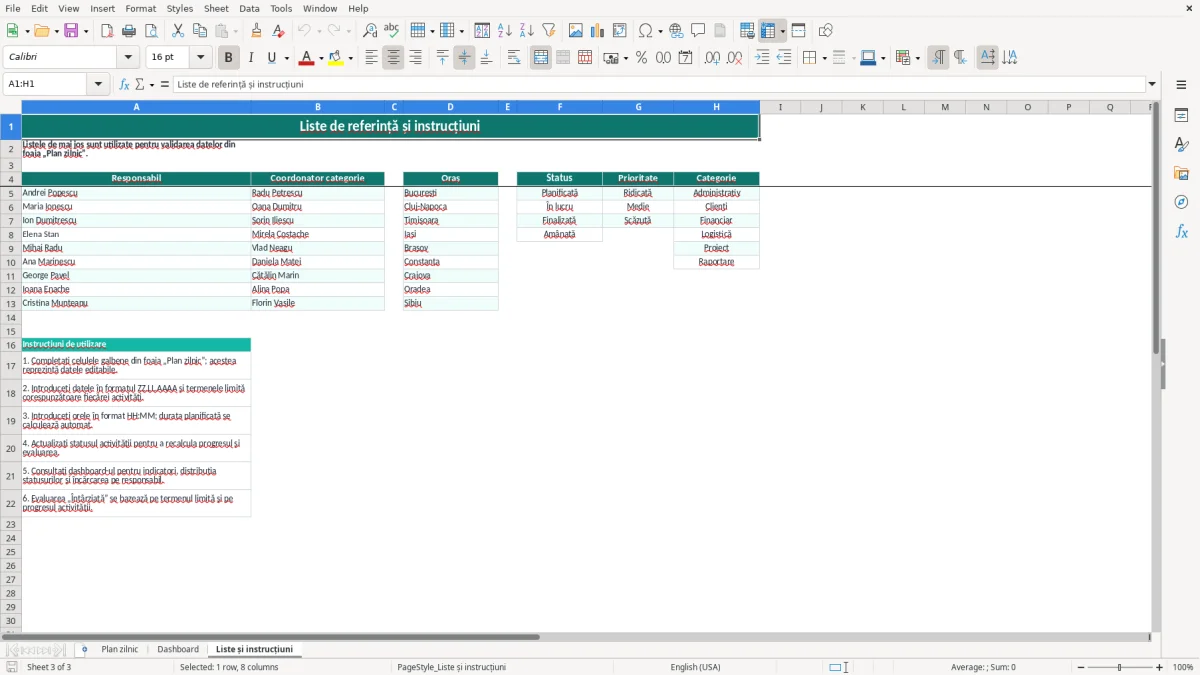Viewport: 1200px width, 675px height.
Task: Open Save options dropdown arrow
Action: [85, 31]
